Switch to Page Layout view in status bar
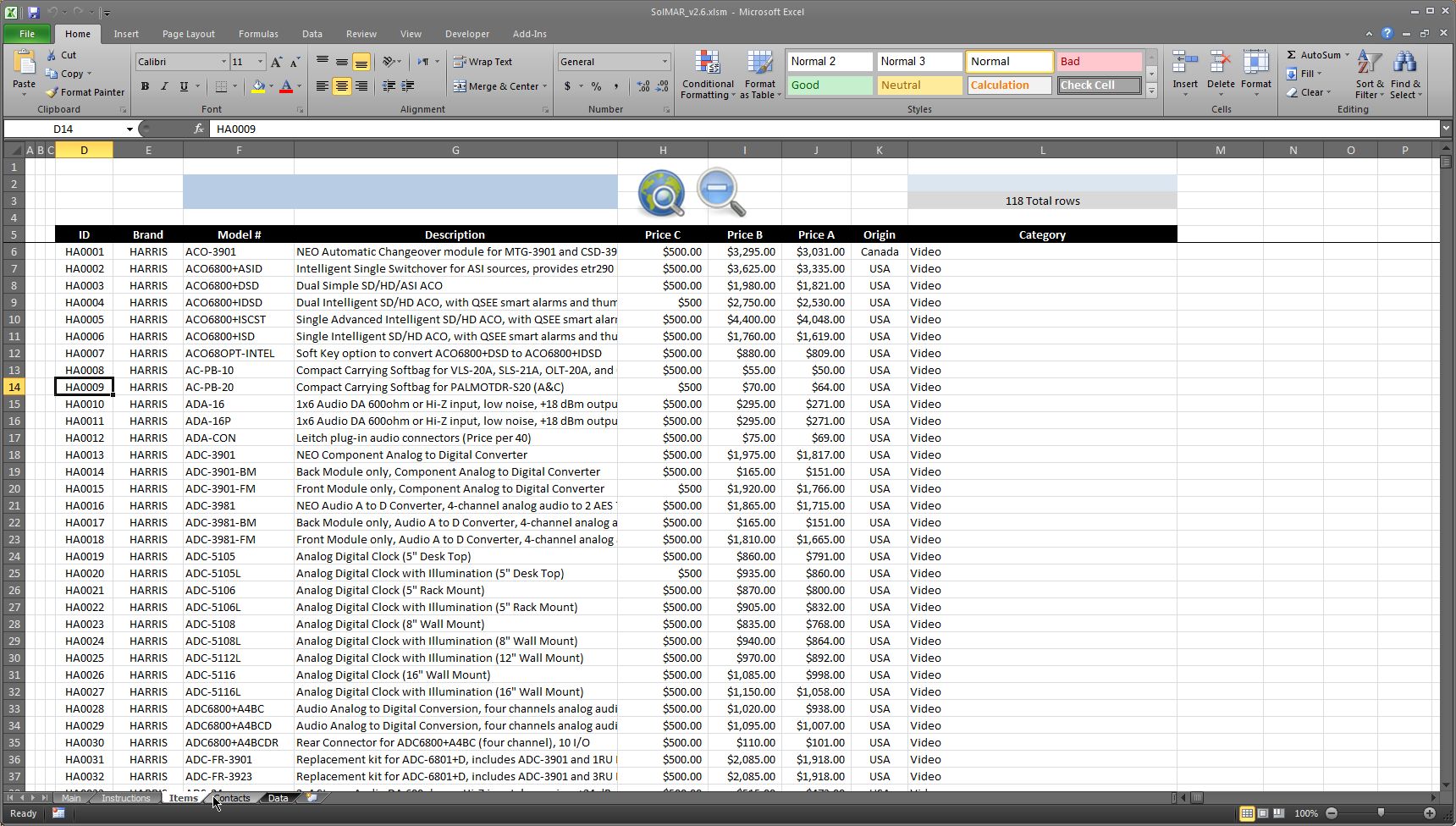The width and height of the screenshot is (1456, 826). pos(1263,813)
